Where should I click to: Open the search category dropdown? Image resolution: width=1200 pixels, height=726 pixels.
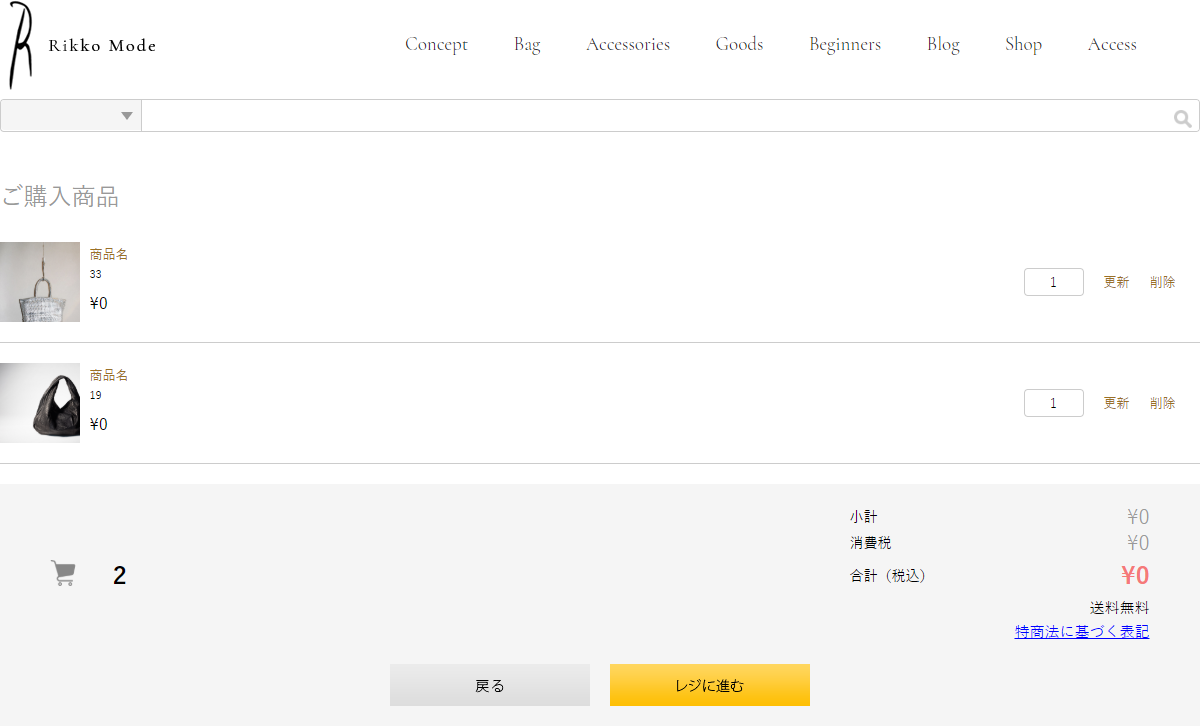pyautogui.click(x=71, y=116)
